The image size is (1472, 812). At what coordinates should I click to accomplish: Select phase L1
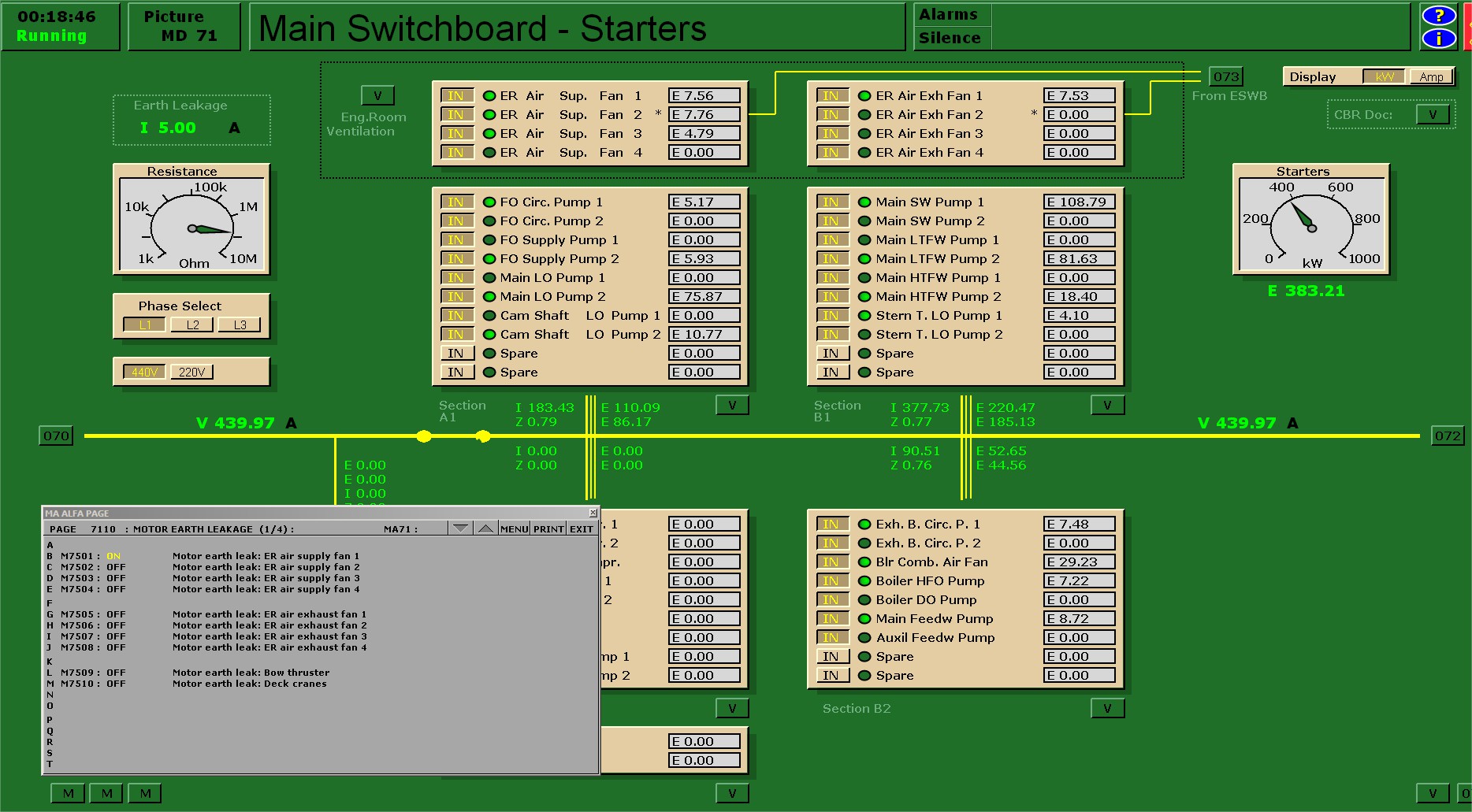(144, 324)
